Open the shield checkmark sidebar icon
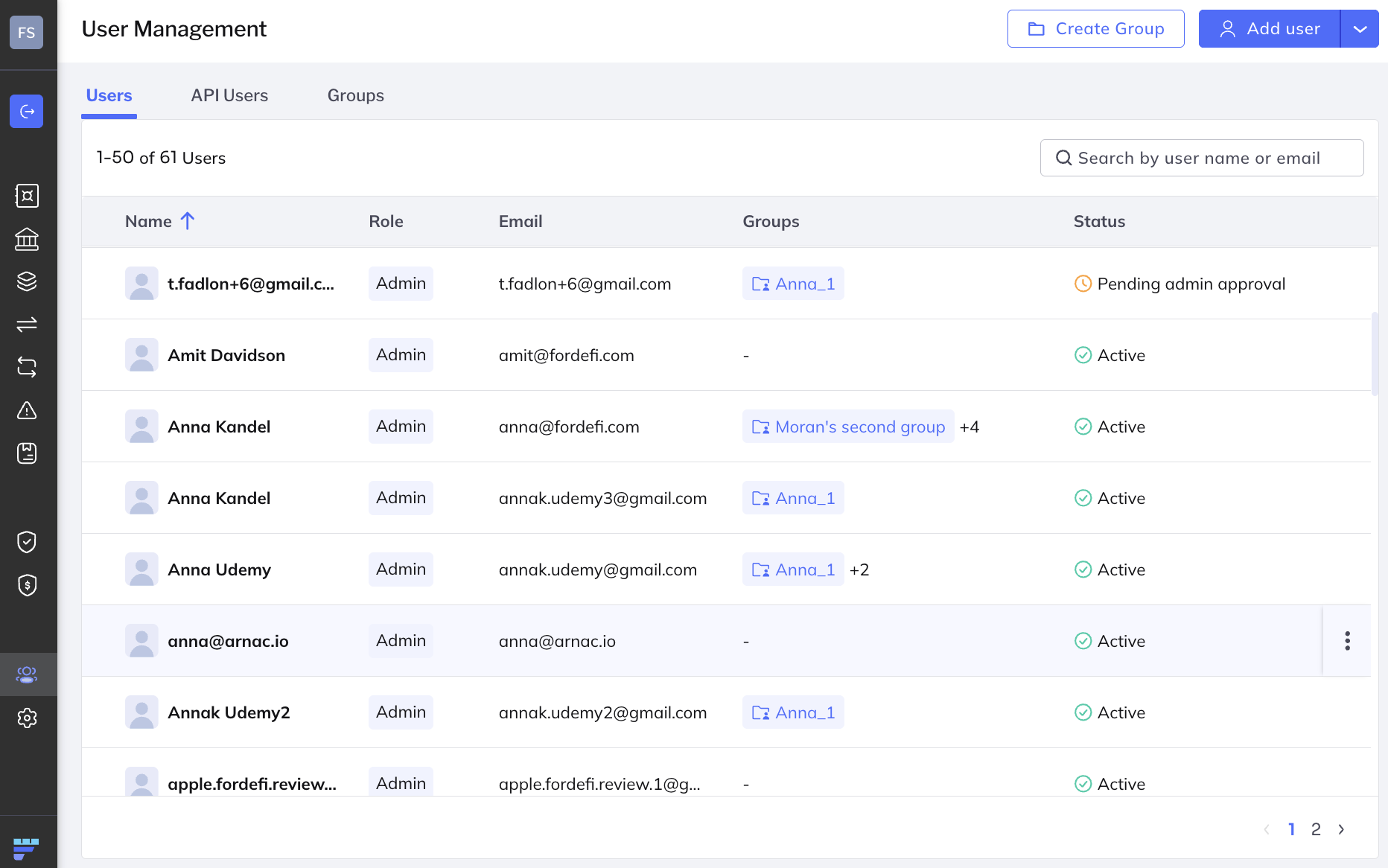 tap(27, 542)
